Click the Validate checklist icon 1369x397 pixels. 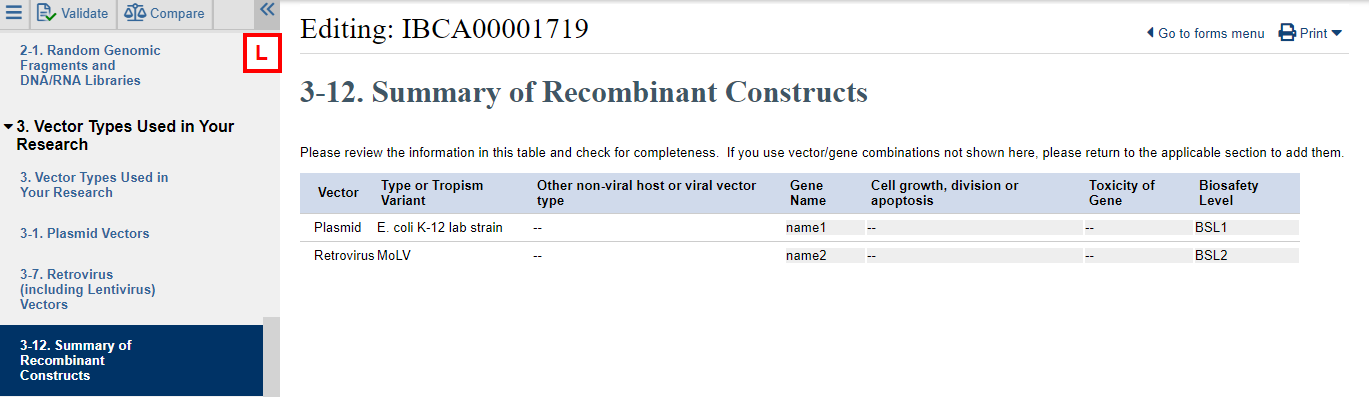click(47, 13)
